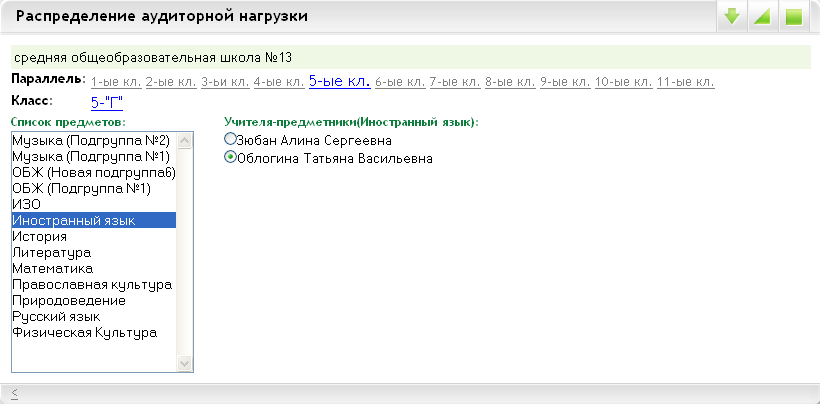
Task: Open the 7-ые кл. parallel
Action: (x=455, y=83)
